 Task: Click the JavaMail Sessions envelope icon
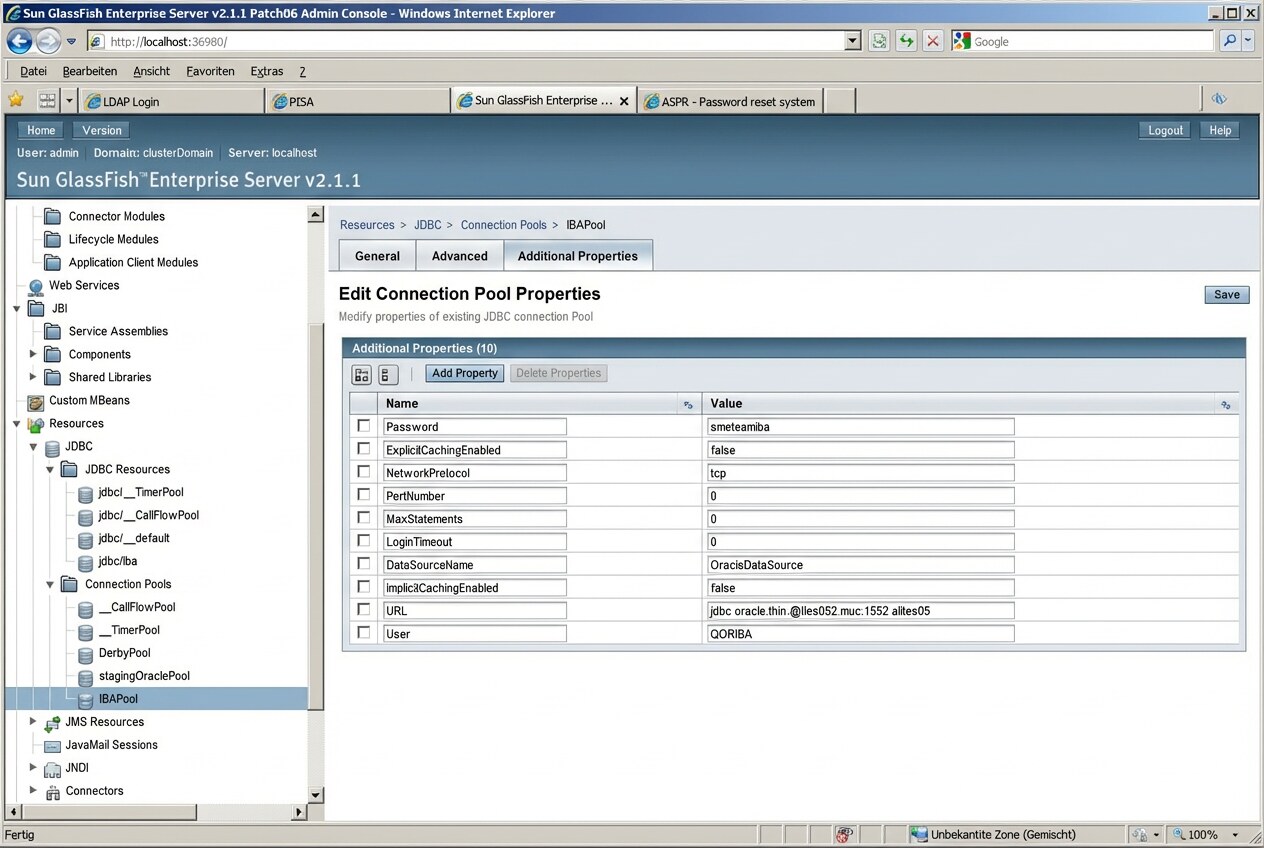click(x=52, y=746)
